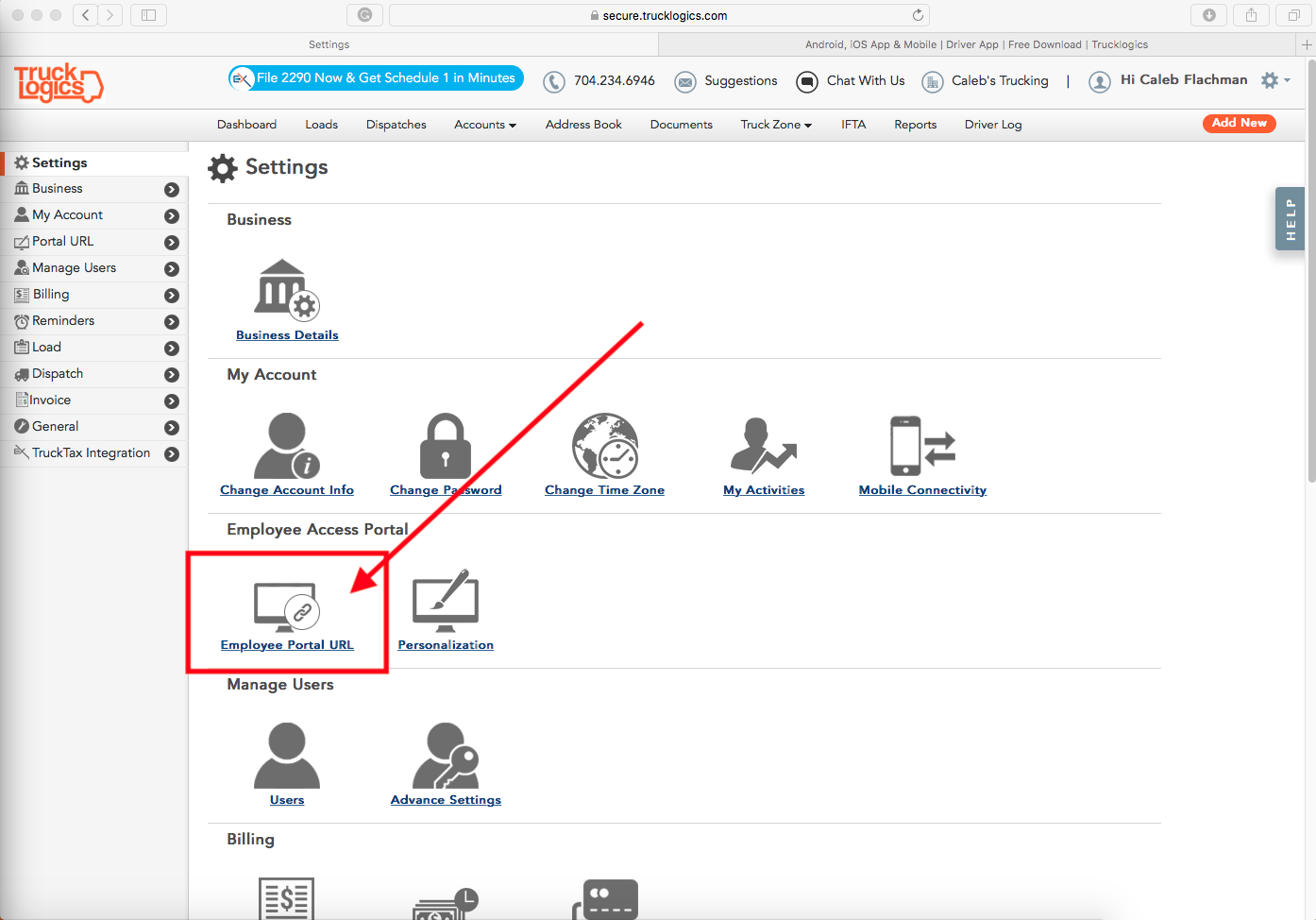Click the Add New button
This screenshot has height=920, width=1316.
1240,124
